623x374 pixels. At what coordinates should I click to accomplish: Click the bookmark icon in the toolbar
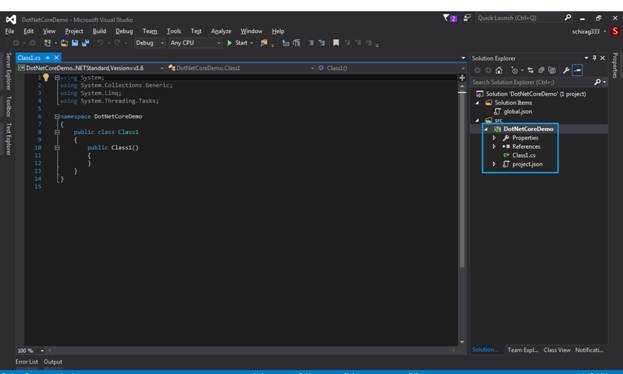point(336,43)
